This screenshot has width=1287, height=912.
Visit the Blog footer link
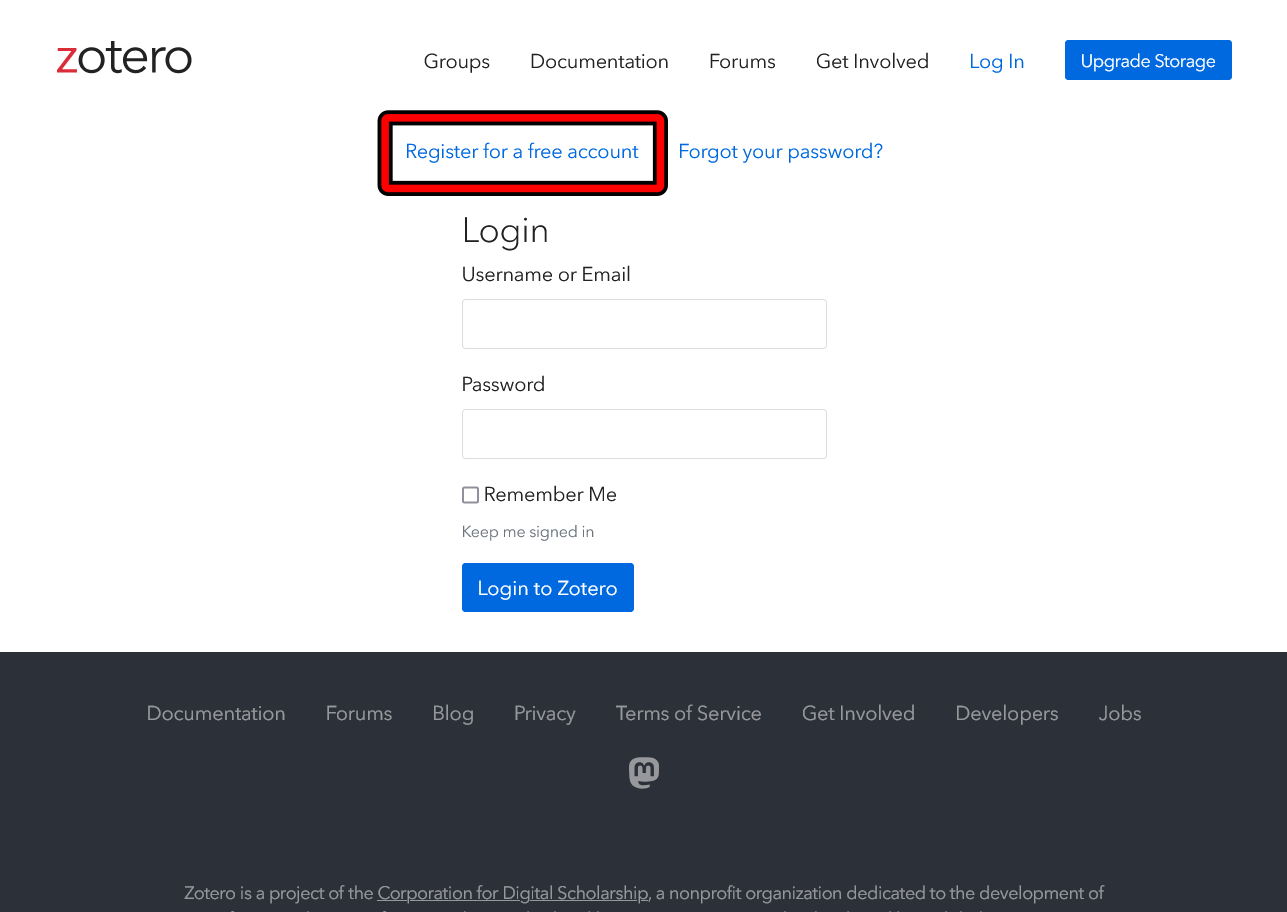click(x=453, y=713)
